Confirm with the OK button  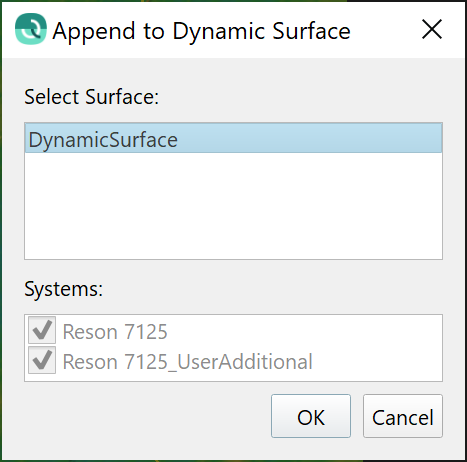click(311, 416)
